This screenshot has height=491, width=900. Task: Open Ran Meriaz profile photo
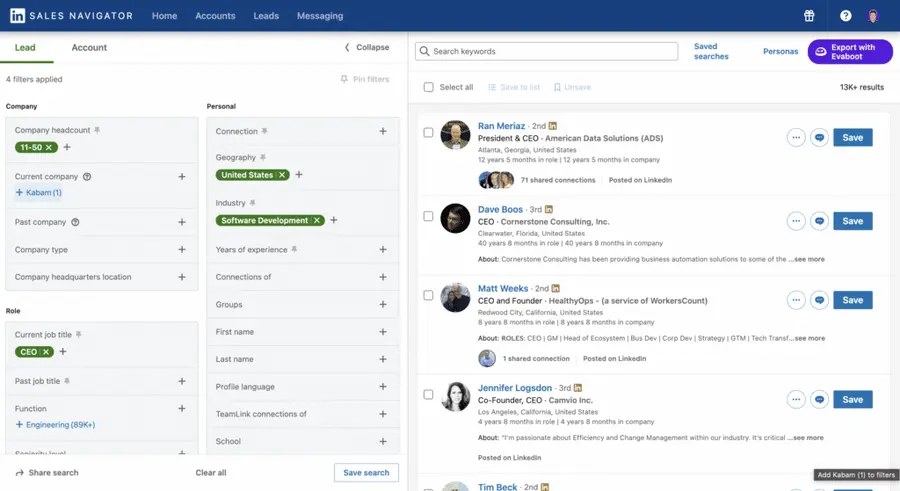click(455, 135)
